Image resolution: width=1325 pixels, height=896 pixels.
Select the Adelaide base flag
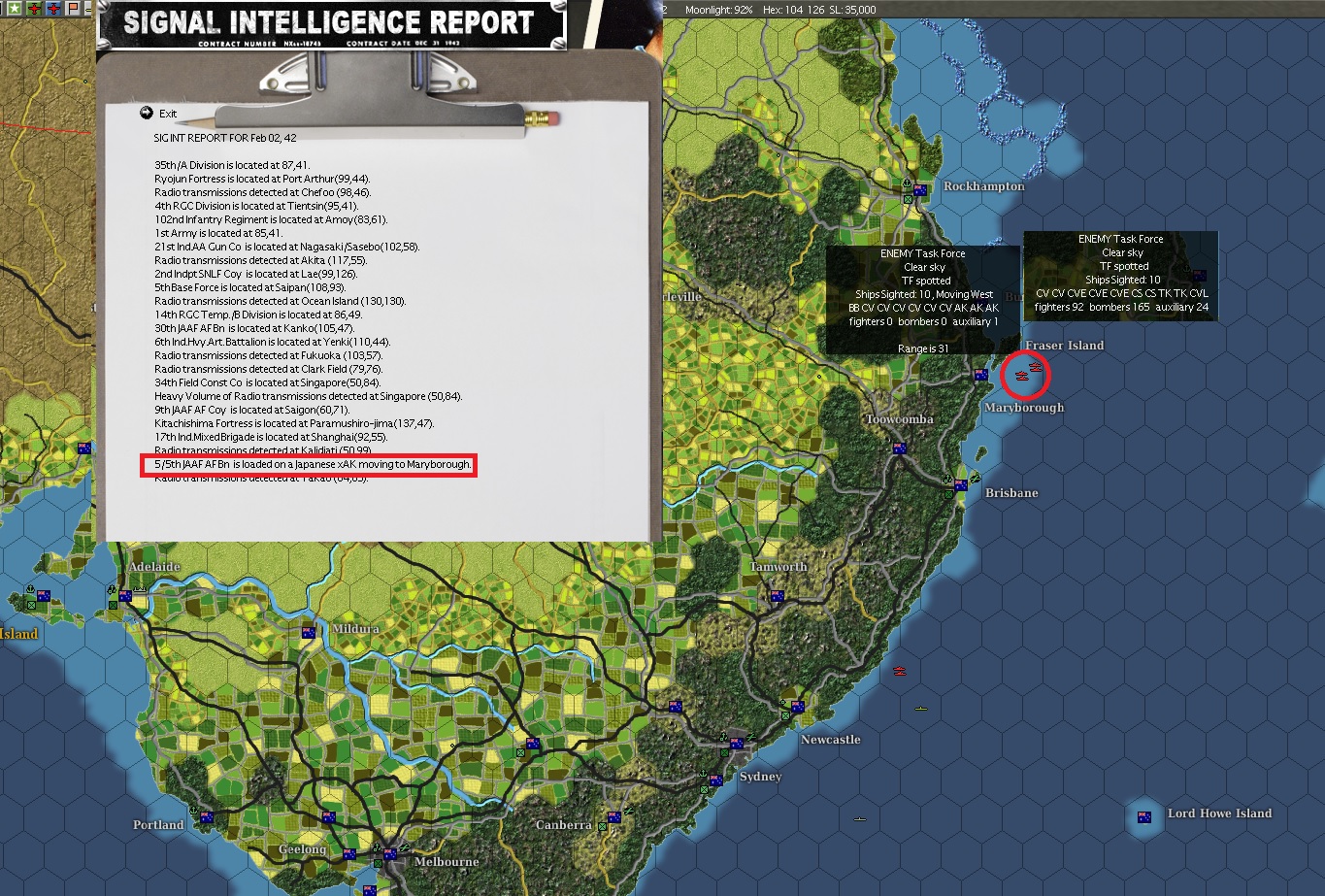click(x=126, y=596)
